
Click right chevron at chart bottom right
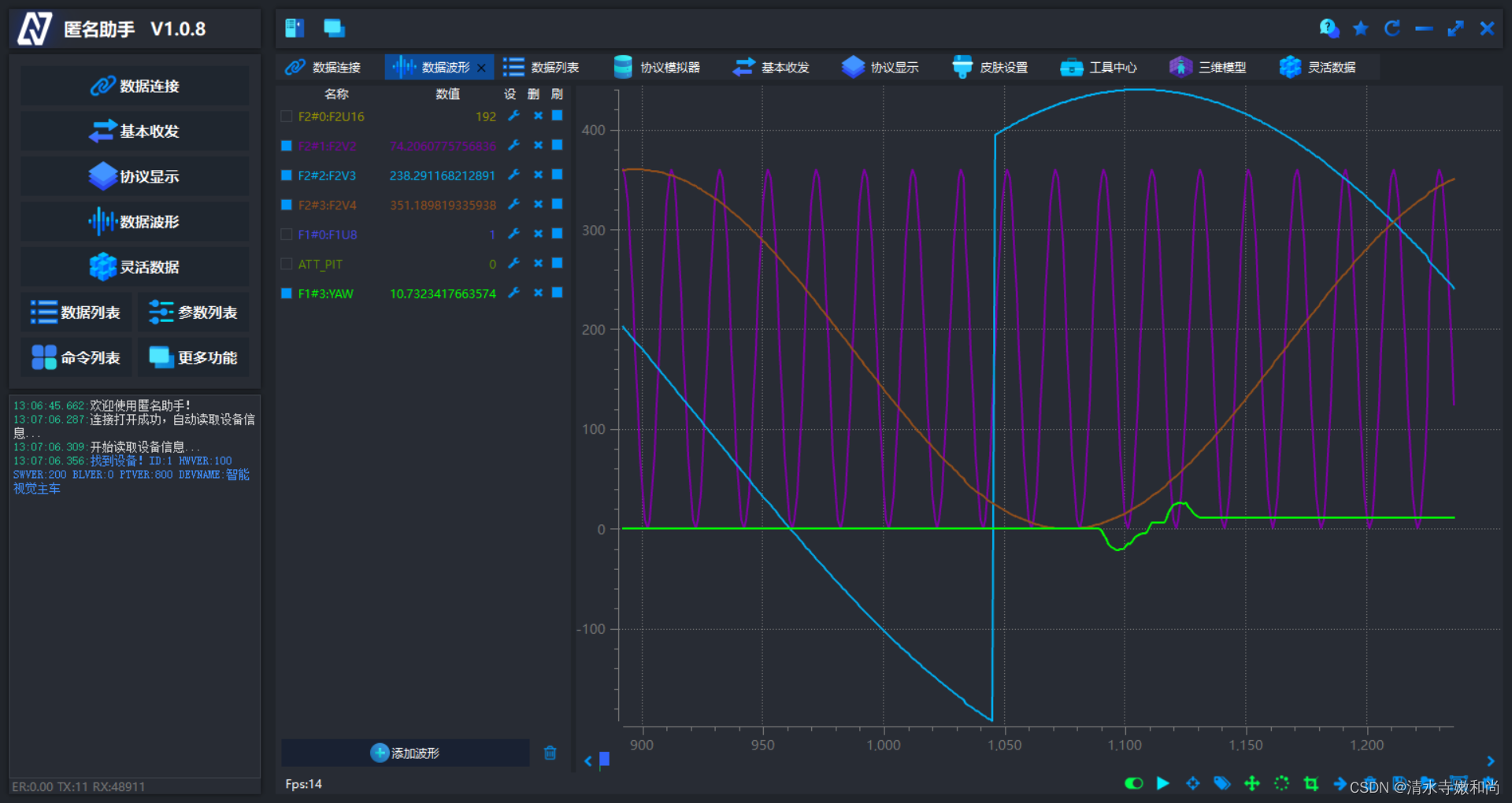click(1490, 761)
